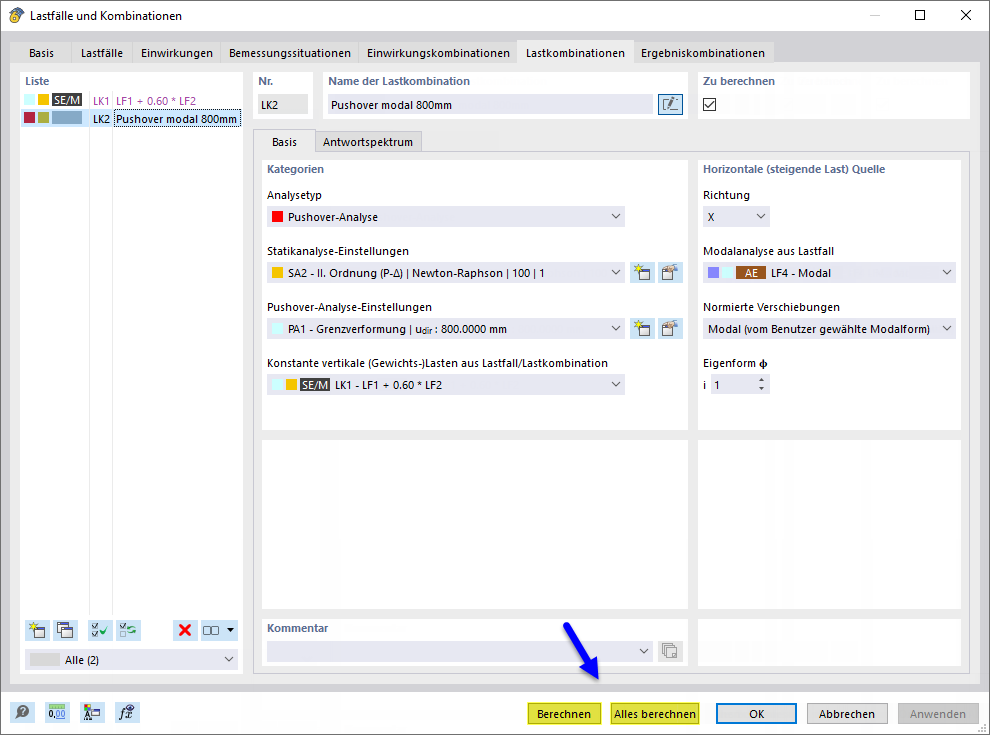Image resolution: width=990 pixels, height=735 pixels.
Task: Switch to the Lastfälle tab
Action: (102, 53)
